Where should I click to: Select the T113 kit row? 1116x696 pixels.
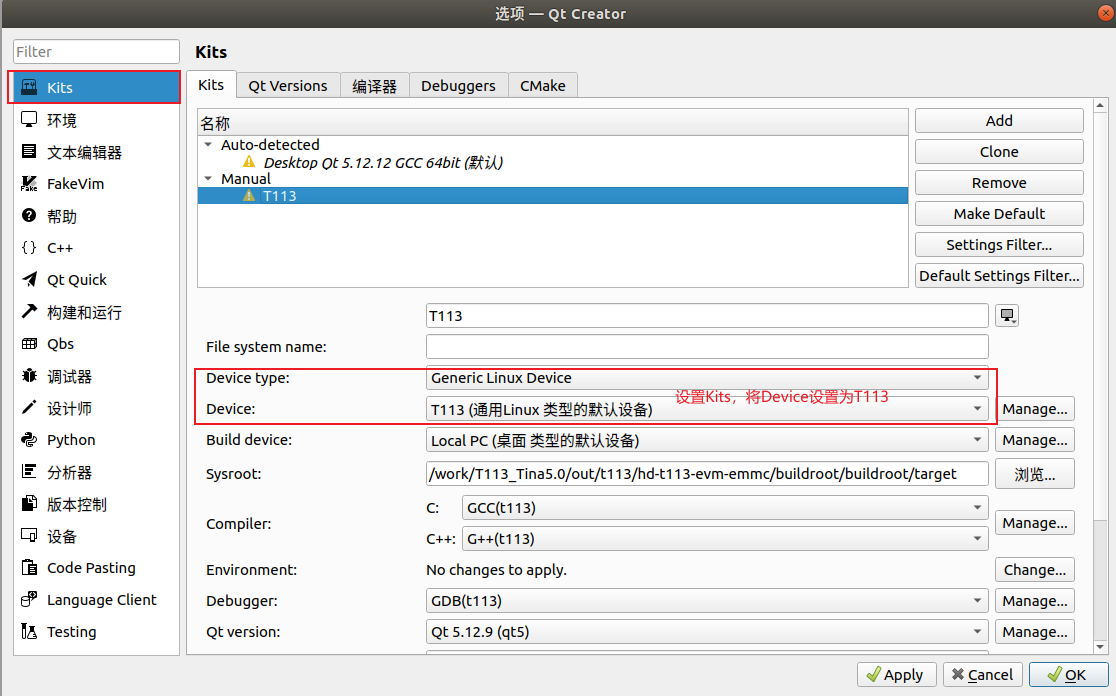click(552, 196)
